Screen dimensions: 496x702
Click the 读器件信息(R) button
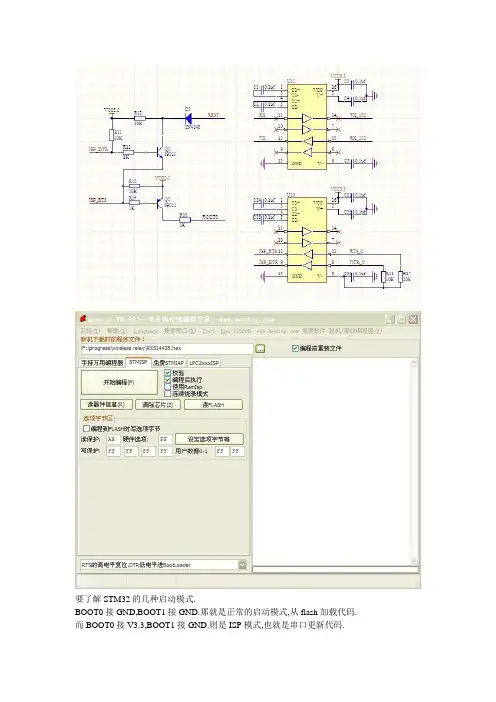107,405
